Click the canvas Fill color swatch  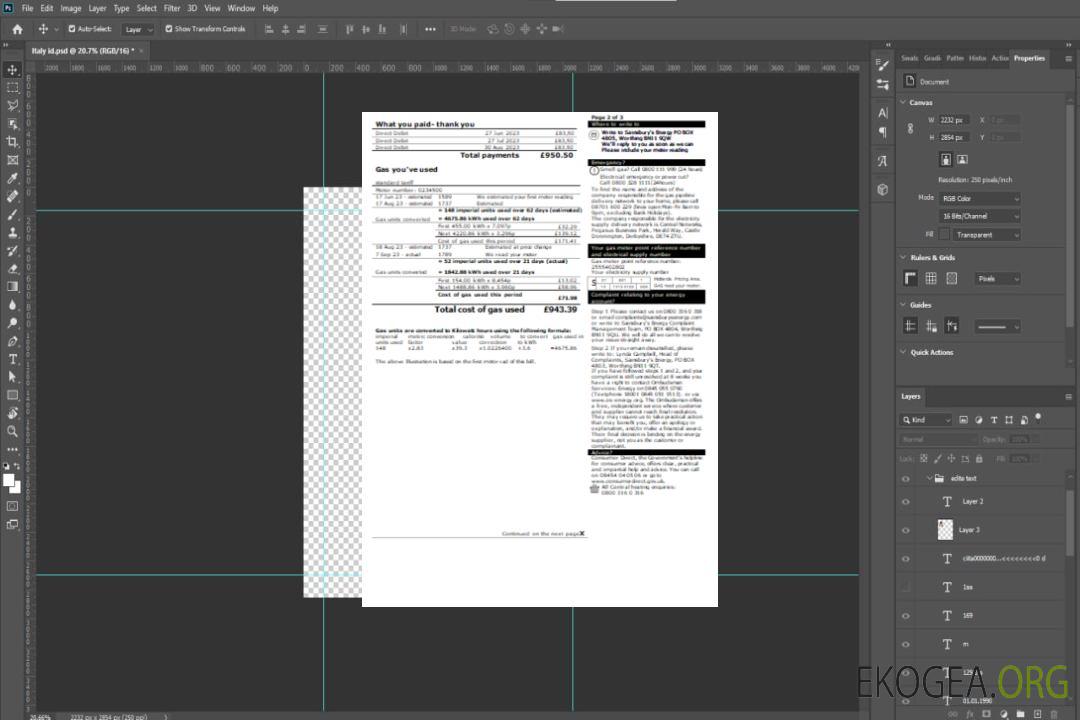945,234
